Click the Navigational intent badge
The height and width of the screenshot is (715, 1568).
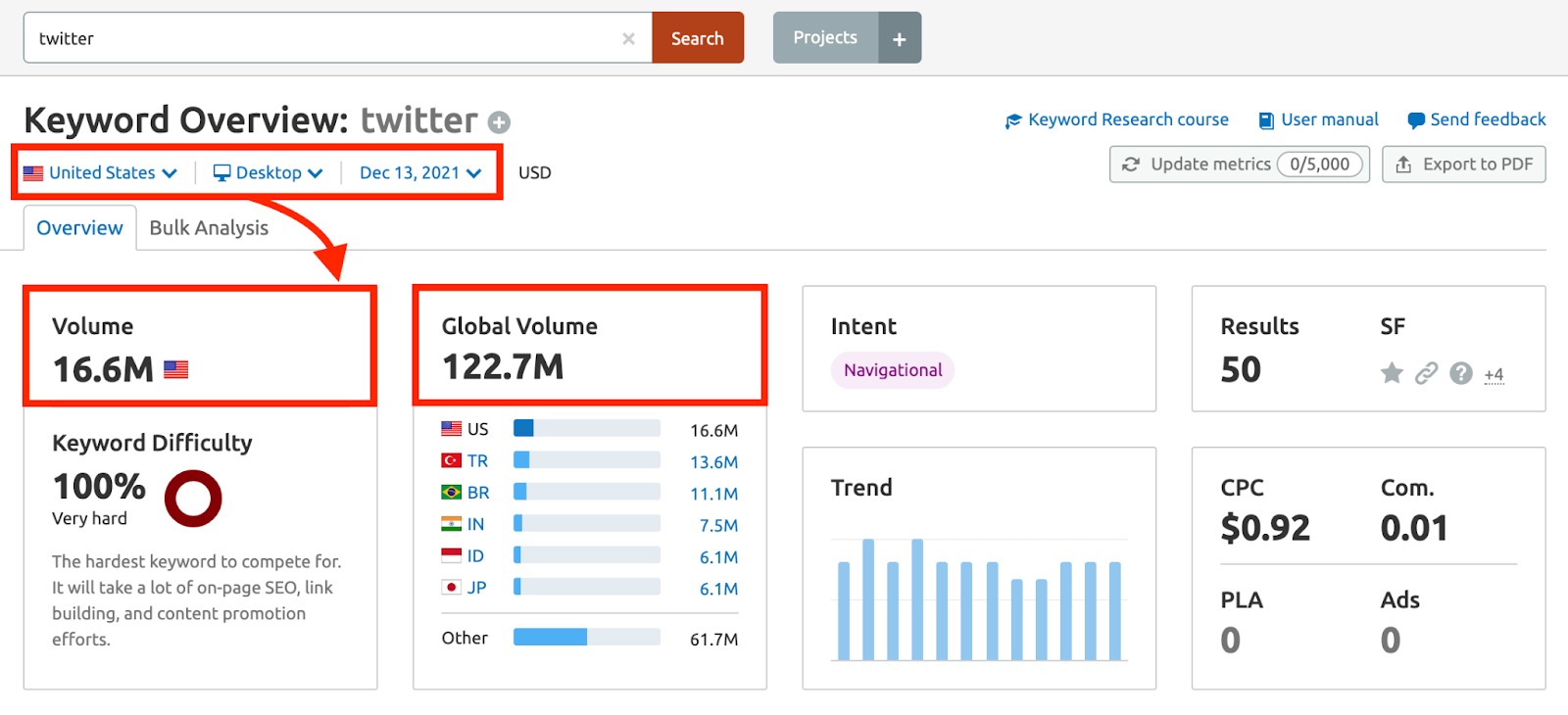point(893,370)
